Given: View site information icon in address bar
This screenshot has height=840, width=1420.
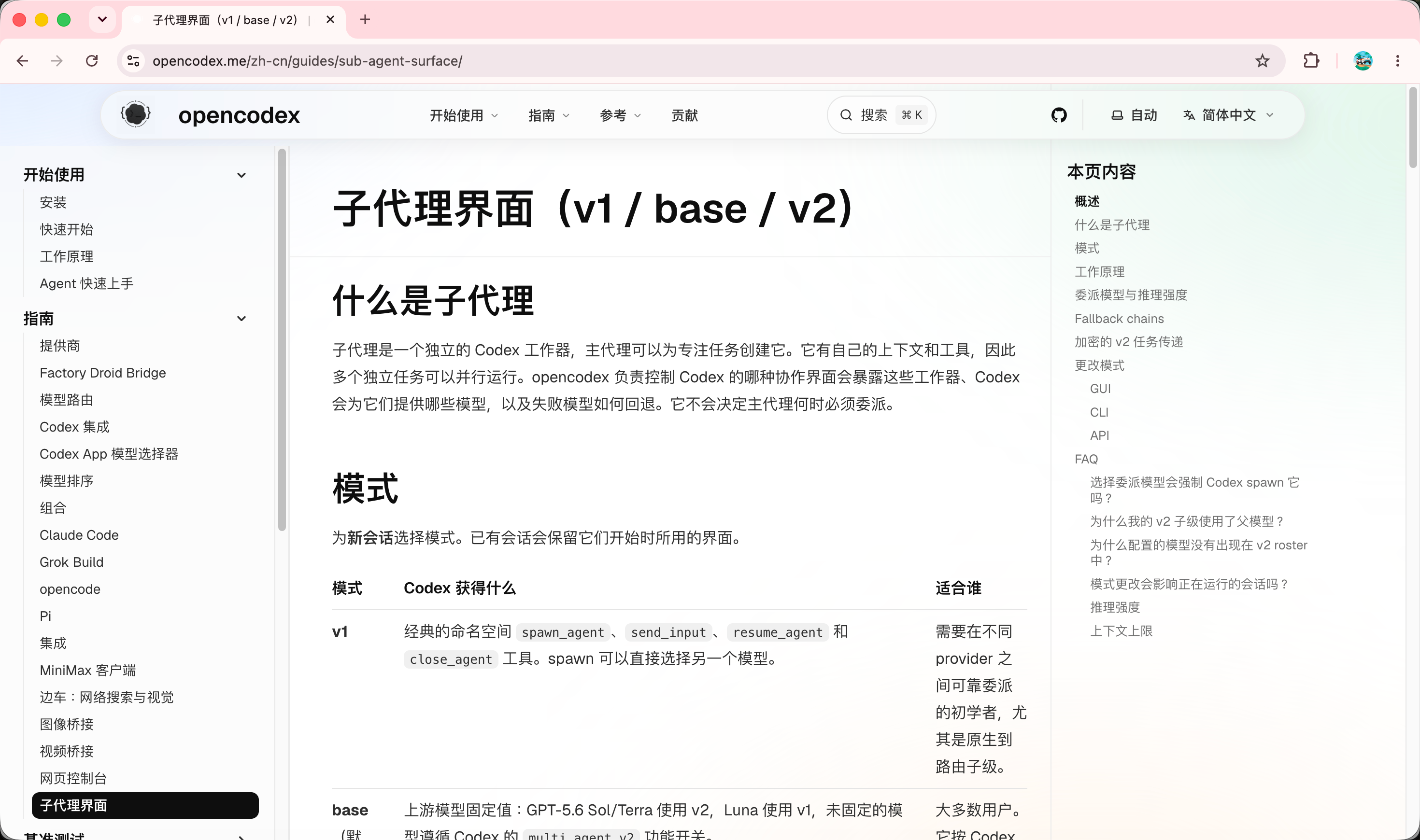Looking at the screenshot, I should [x=134, y=61].
